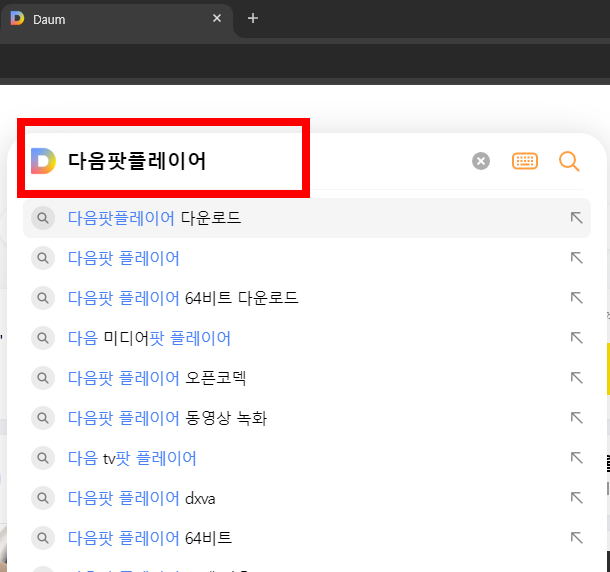The width and height of the screenshot is (610, 572).
Task: Fill arrow for the suggestion ending in 64비트
Action: pos(577,538)
